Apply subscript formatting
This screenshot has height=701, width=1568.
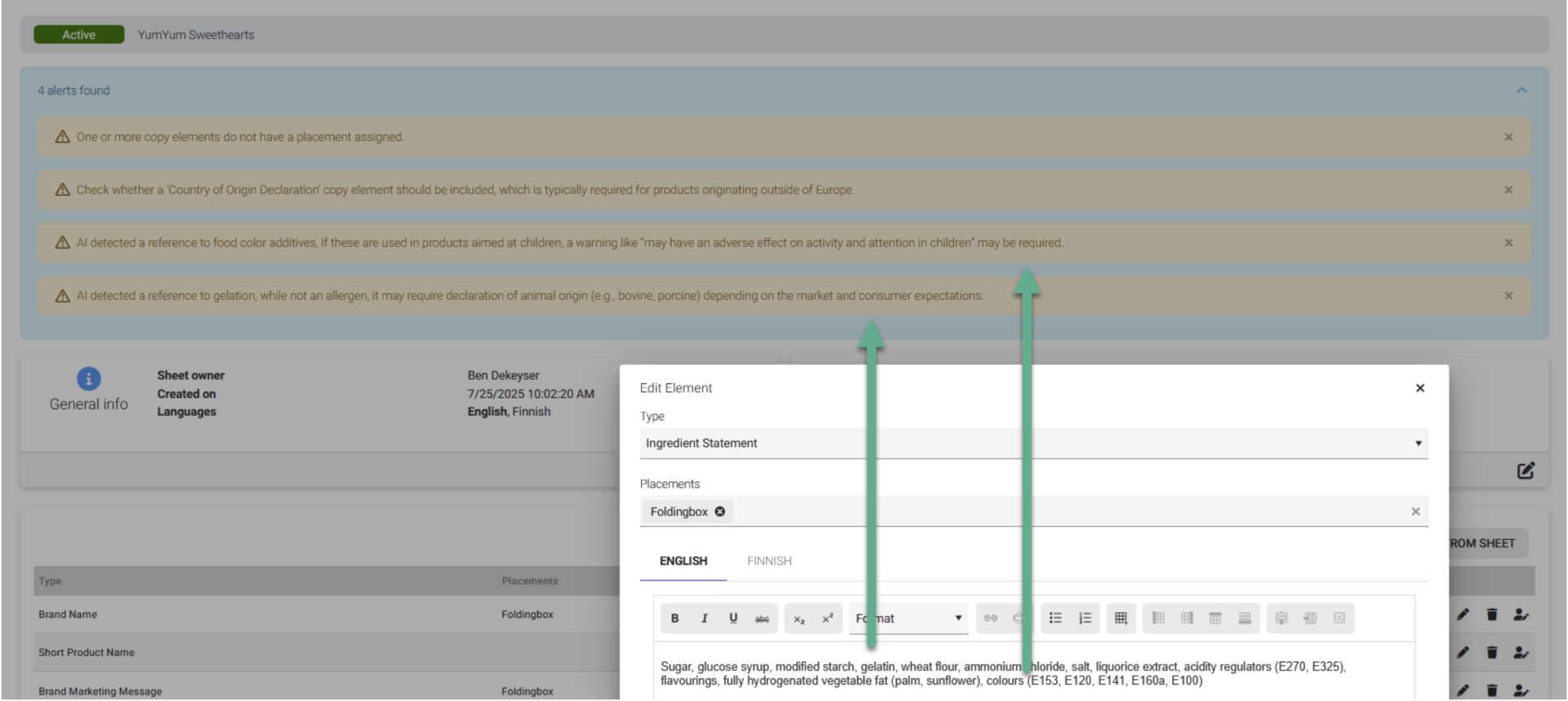[799, 618]
